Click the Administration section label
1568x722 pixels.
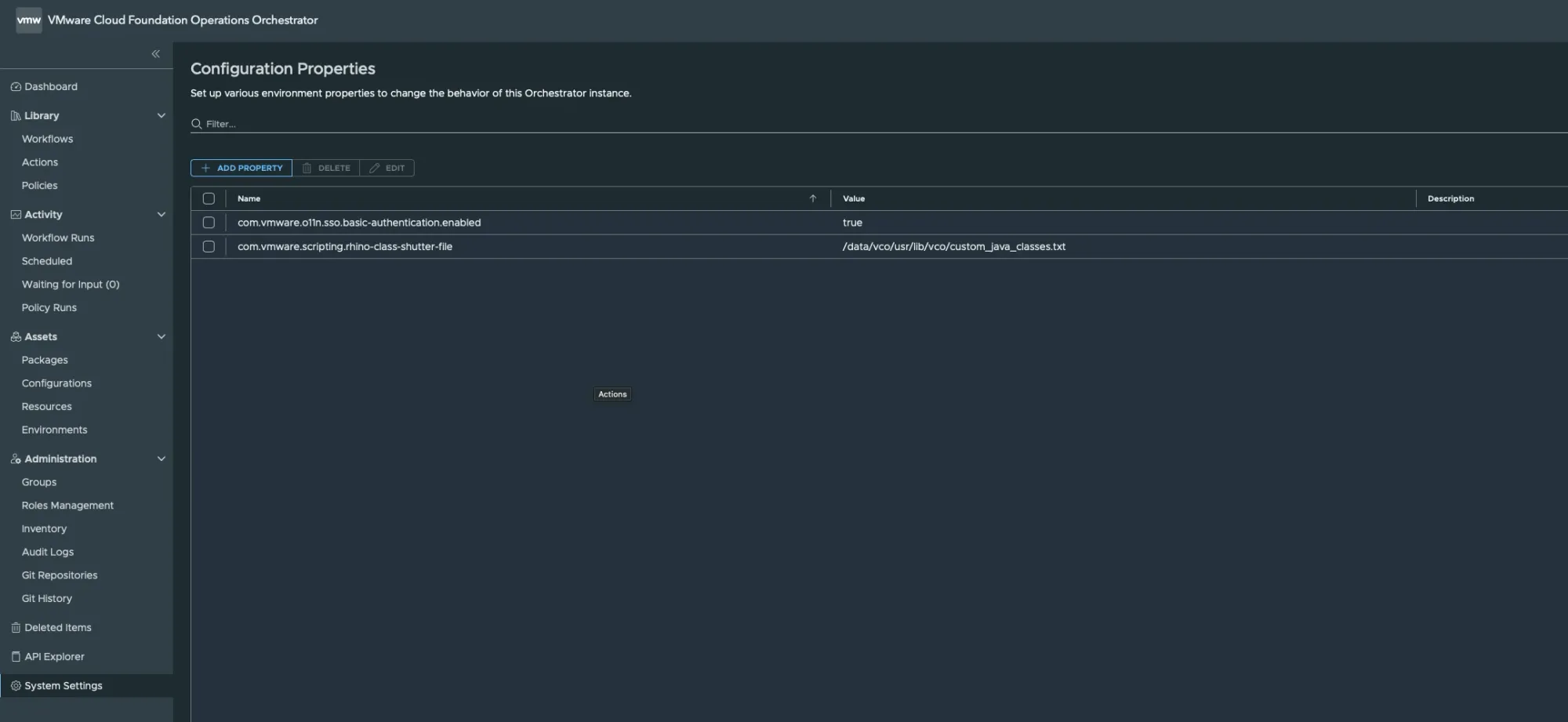coord(60,459)
